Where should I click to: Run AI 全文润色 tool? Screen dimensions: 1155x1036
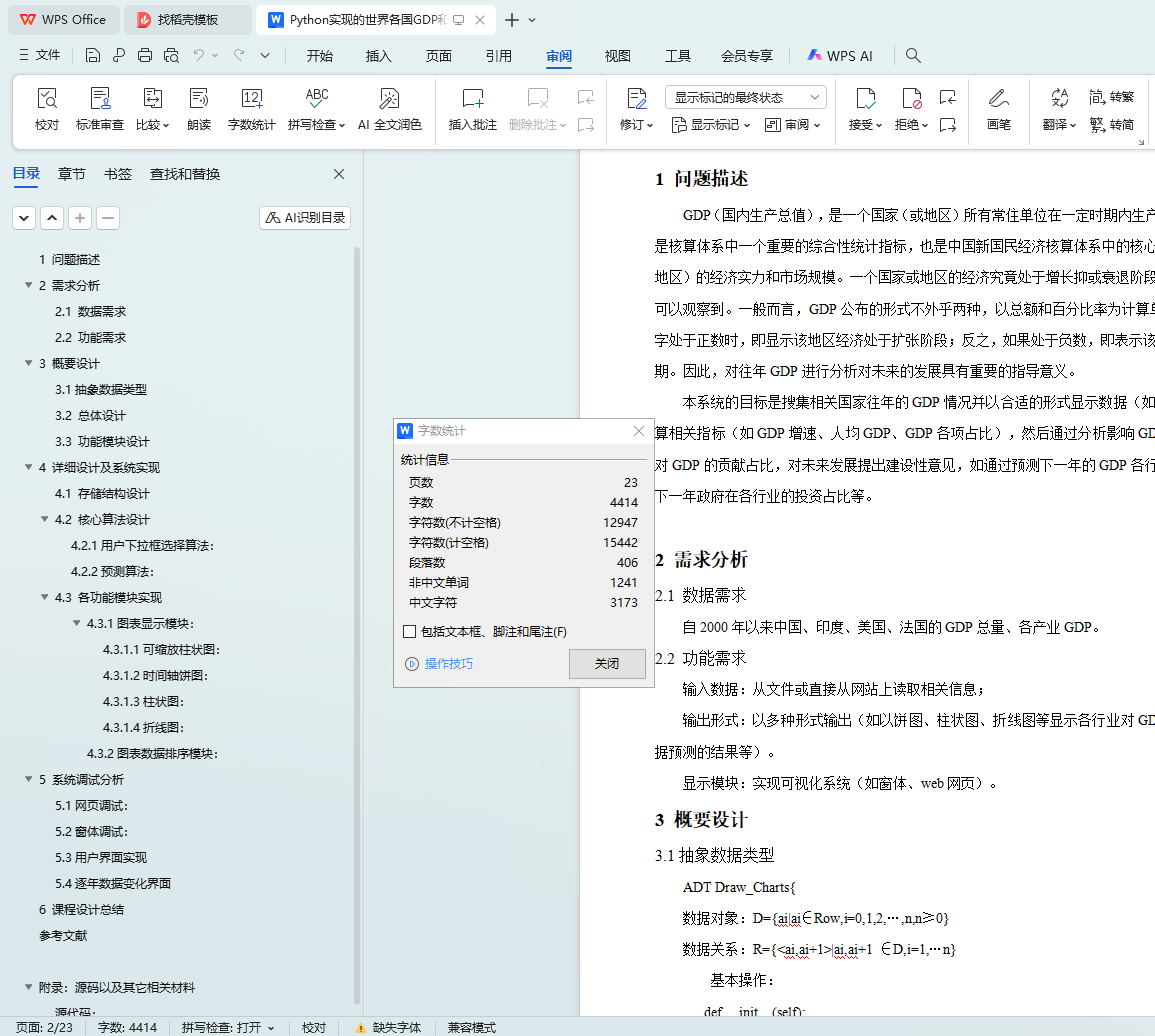pos(390,109)
